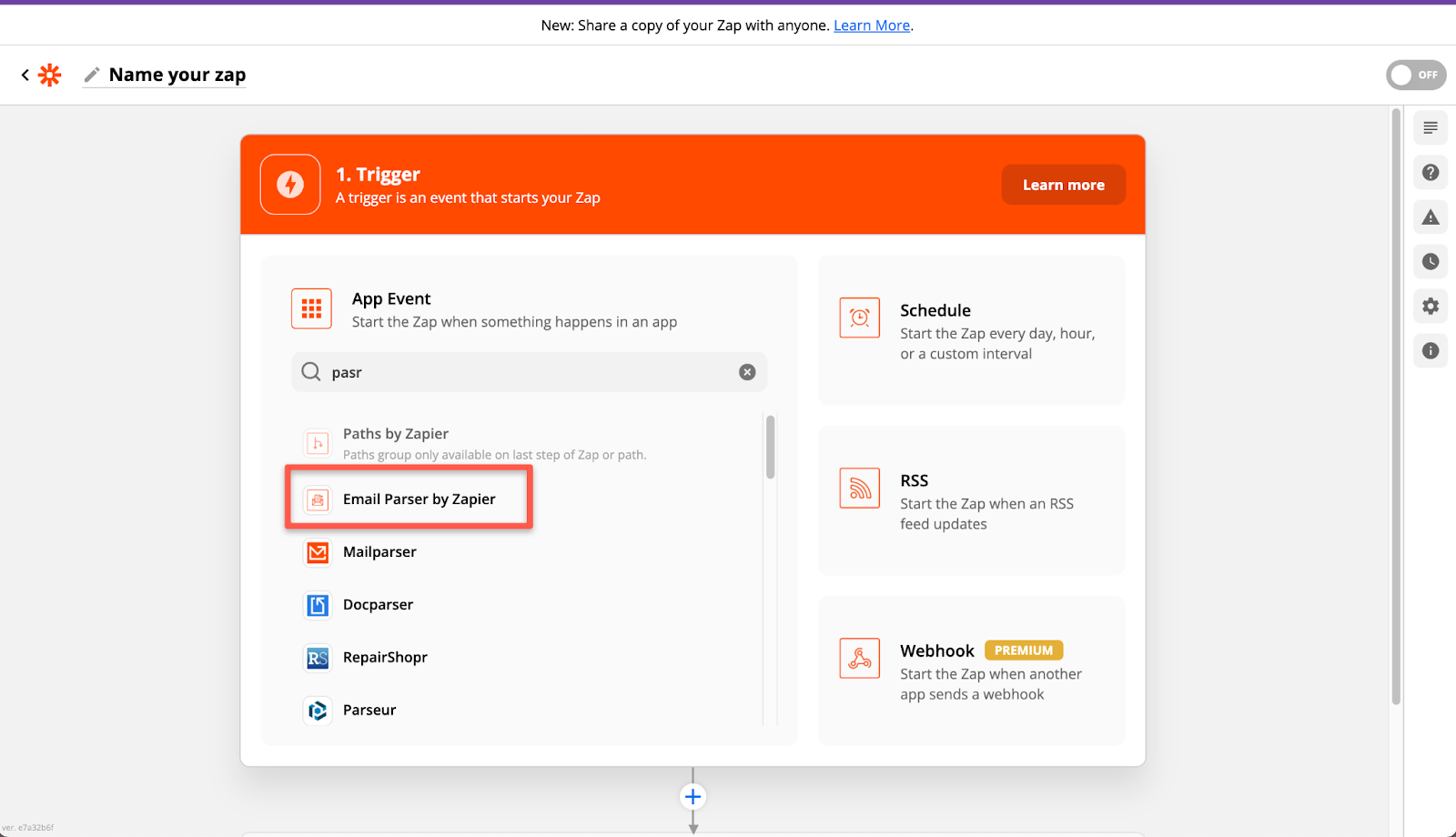Add a step with the plus button

(693, 797)
